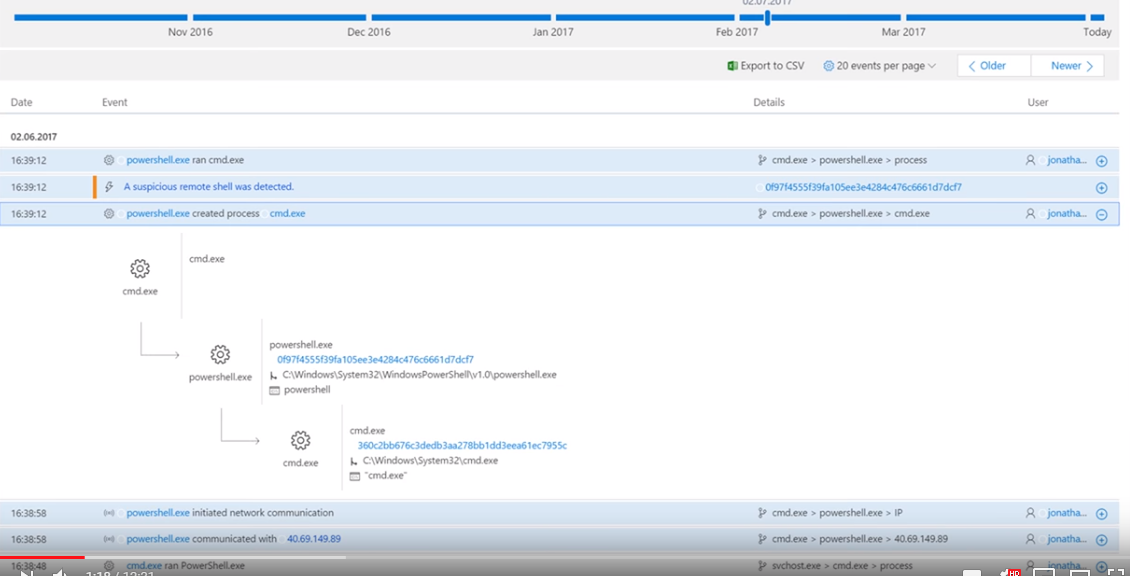The height and width of the screenshot is (576, 1130).
Task: Click the powershell.exe path text in process tree
Action: (x=419, y=375)
